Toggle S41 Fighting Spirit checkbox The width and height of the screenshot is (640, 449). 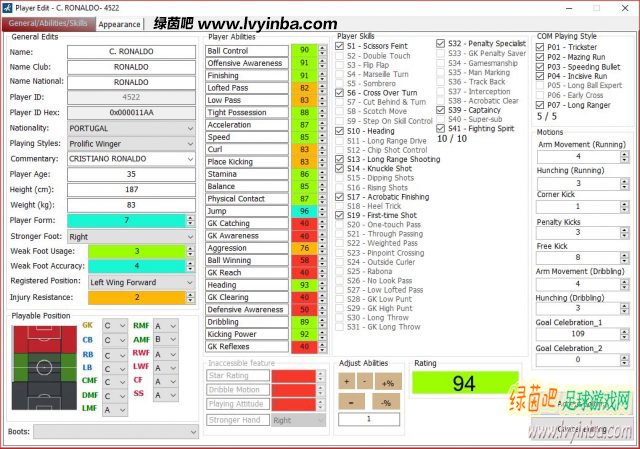[440, 128]
